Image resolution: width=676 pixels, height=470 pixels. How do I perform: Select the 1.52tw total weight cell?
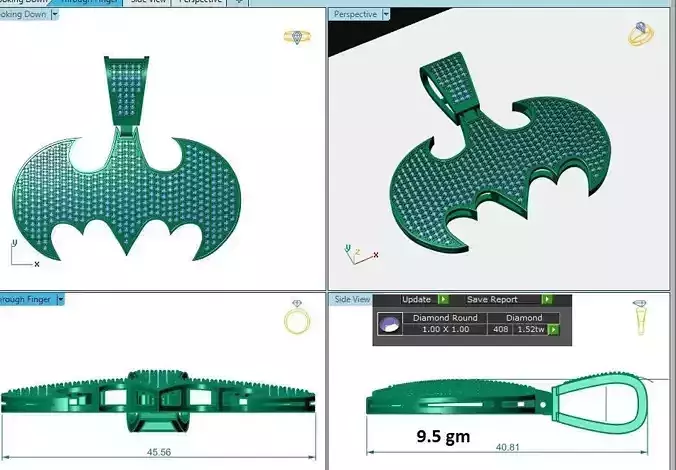pos(531,329)
